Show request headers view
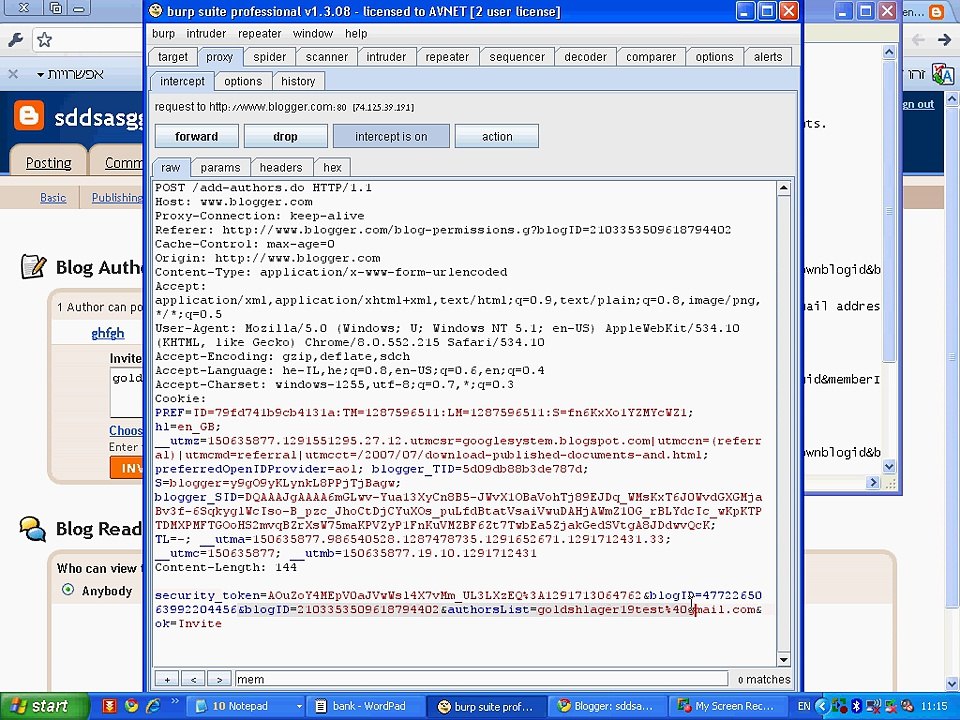Screen dimensions: 960x720 tap(280, 168)
